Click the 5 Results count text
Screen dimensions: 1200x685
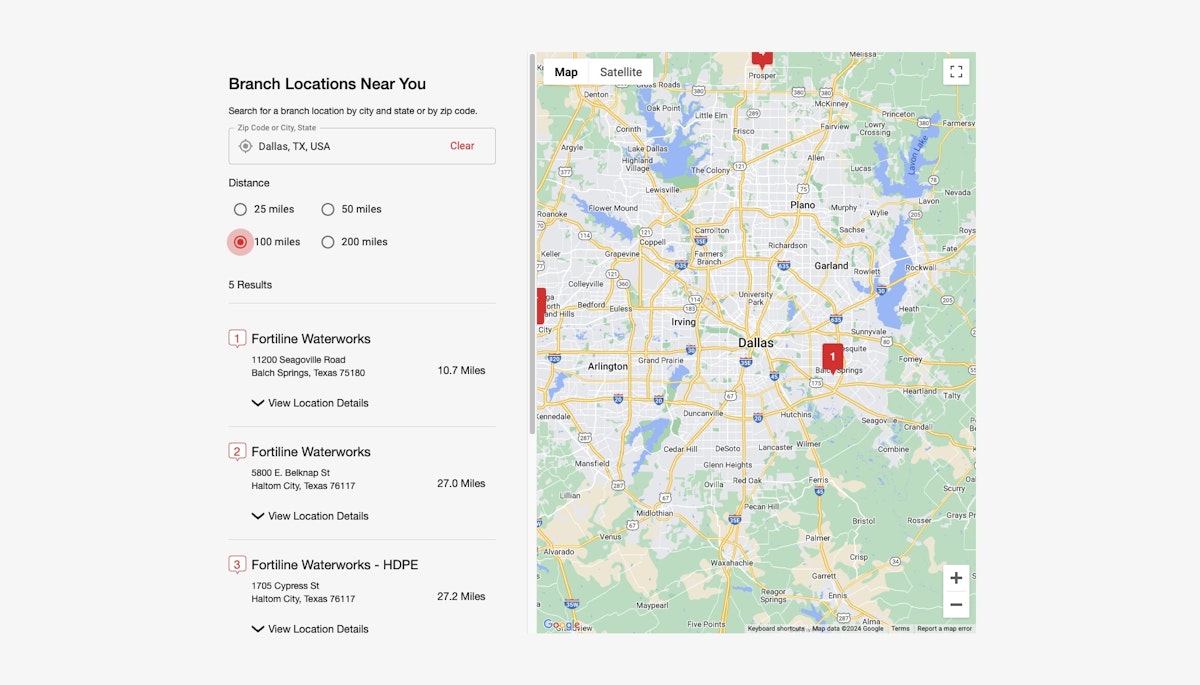(x=250, y=285)
